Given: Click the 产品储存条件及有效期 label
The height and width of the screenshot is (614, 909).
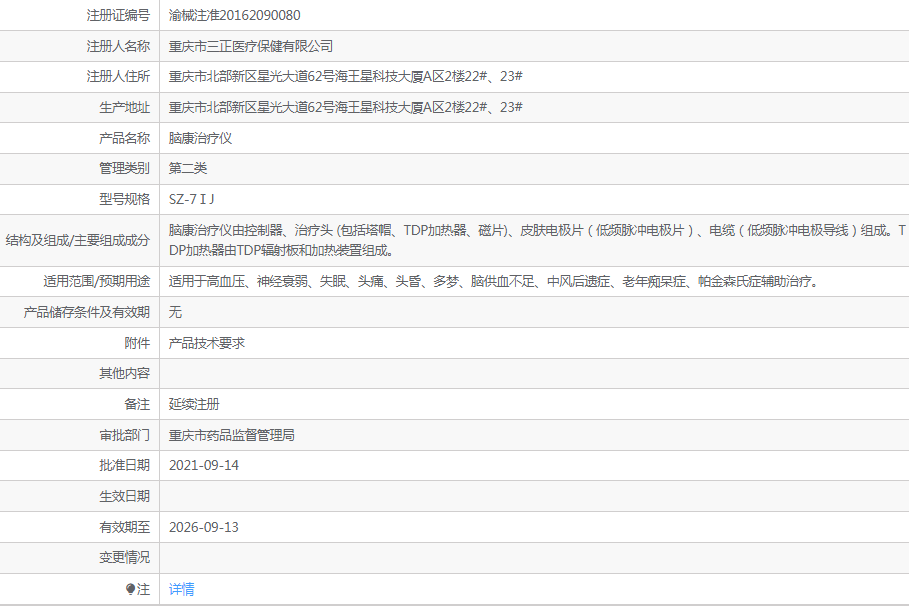Looking at the screenshot, I should pos(87,312).
